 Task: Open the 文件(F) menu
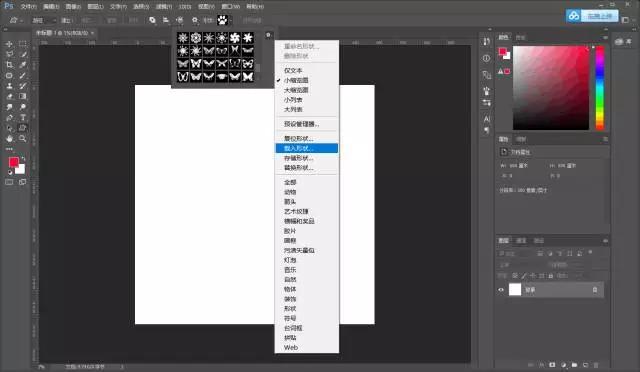[29, 7]
